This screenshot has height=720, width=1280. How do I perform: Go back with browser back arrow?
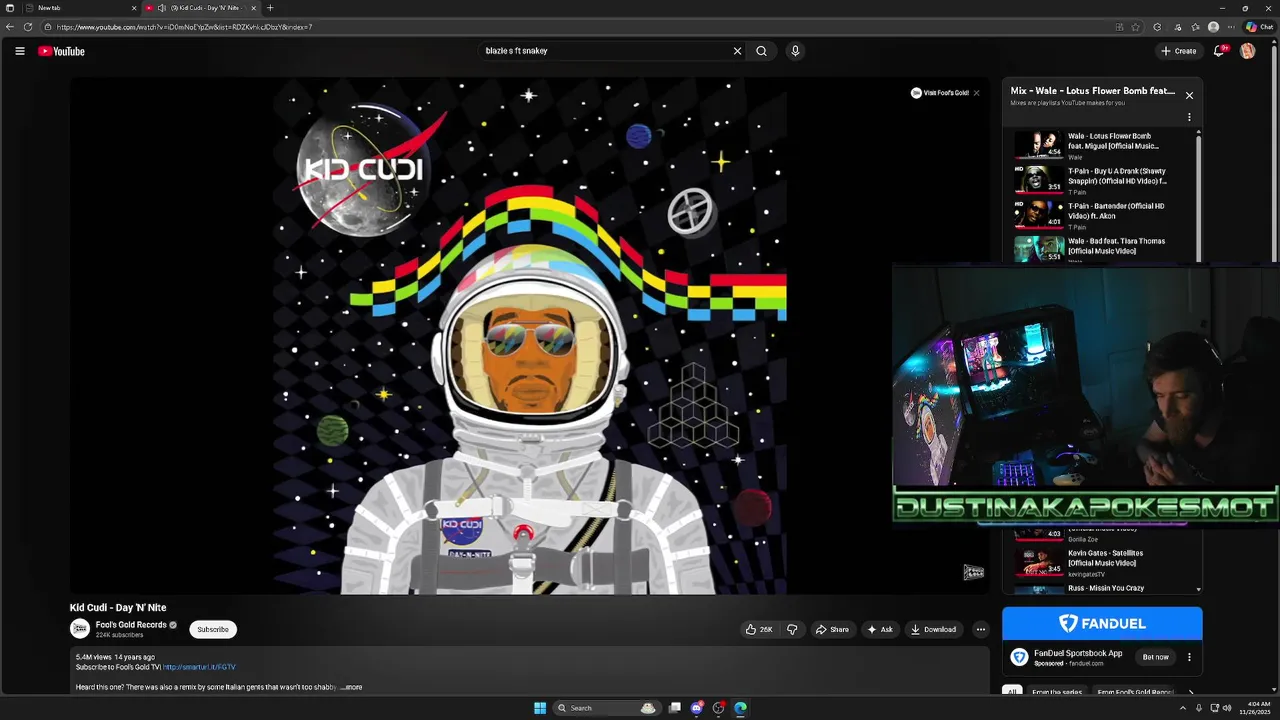click(10, 27)
